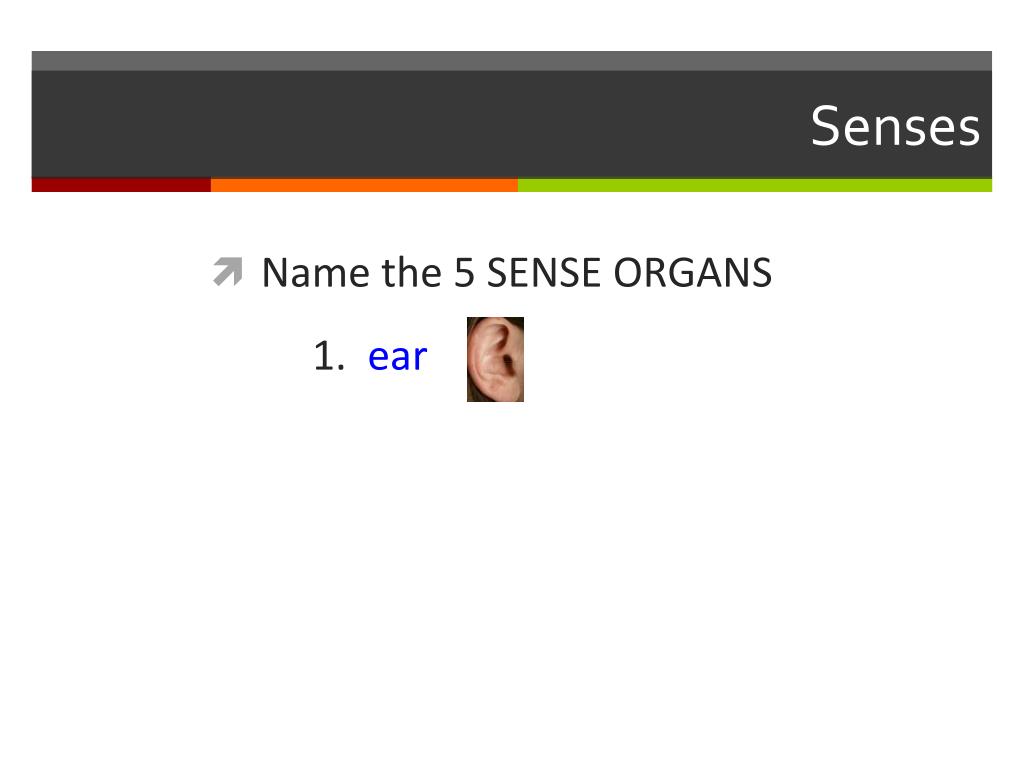Click the word the in the bullet
The image size is (1024, 768).
411,272
